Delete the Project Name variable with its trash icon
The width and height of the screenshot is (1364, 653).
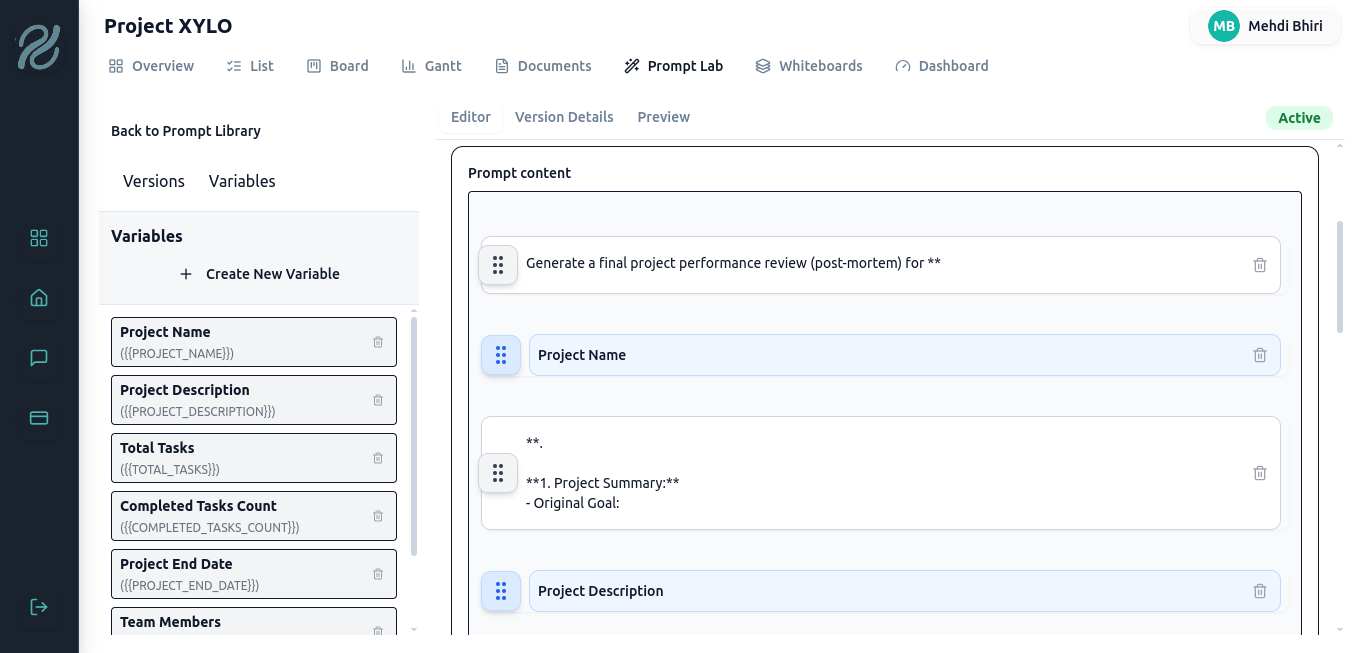coord(378,342)
